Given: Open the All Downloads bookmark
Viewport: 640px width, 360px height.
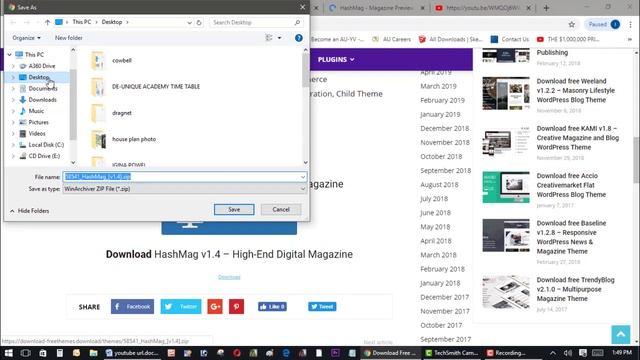Looking at the screenshot, I should (451, 39).
